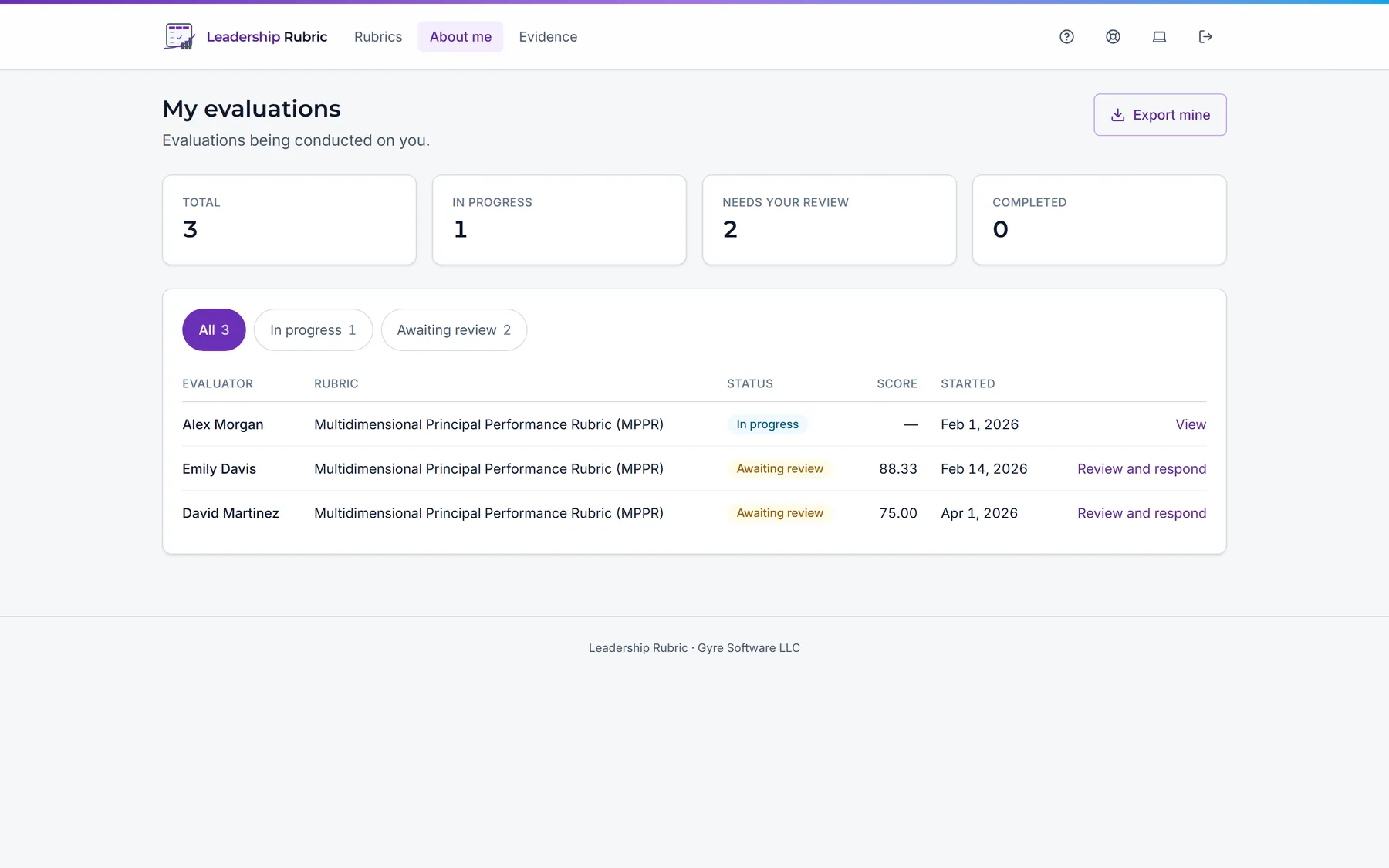The image size is (1389, 868).
Task: Click the Export mine button label
Action: coord(1171,115)
